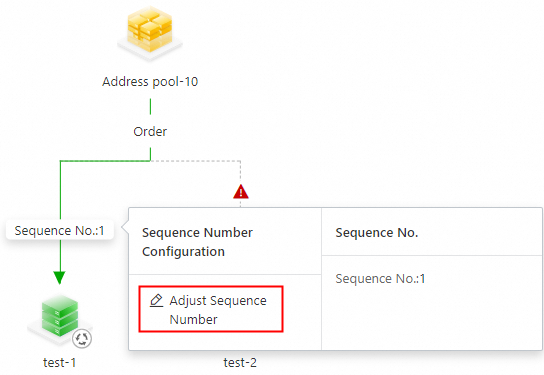
Task: Click Sequence No.:1 value in the popup
Action: 380,279
